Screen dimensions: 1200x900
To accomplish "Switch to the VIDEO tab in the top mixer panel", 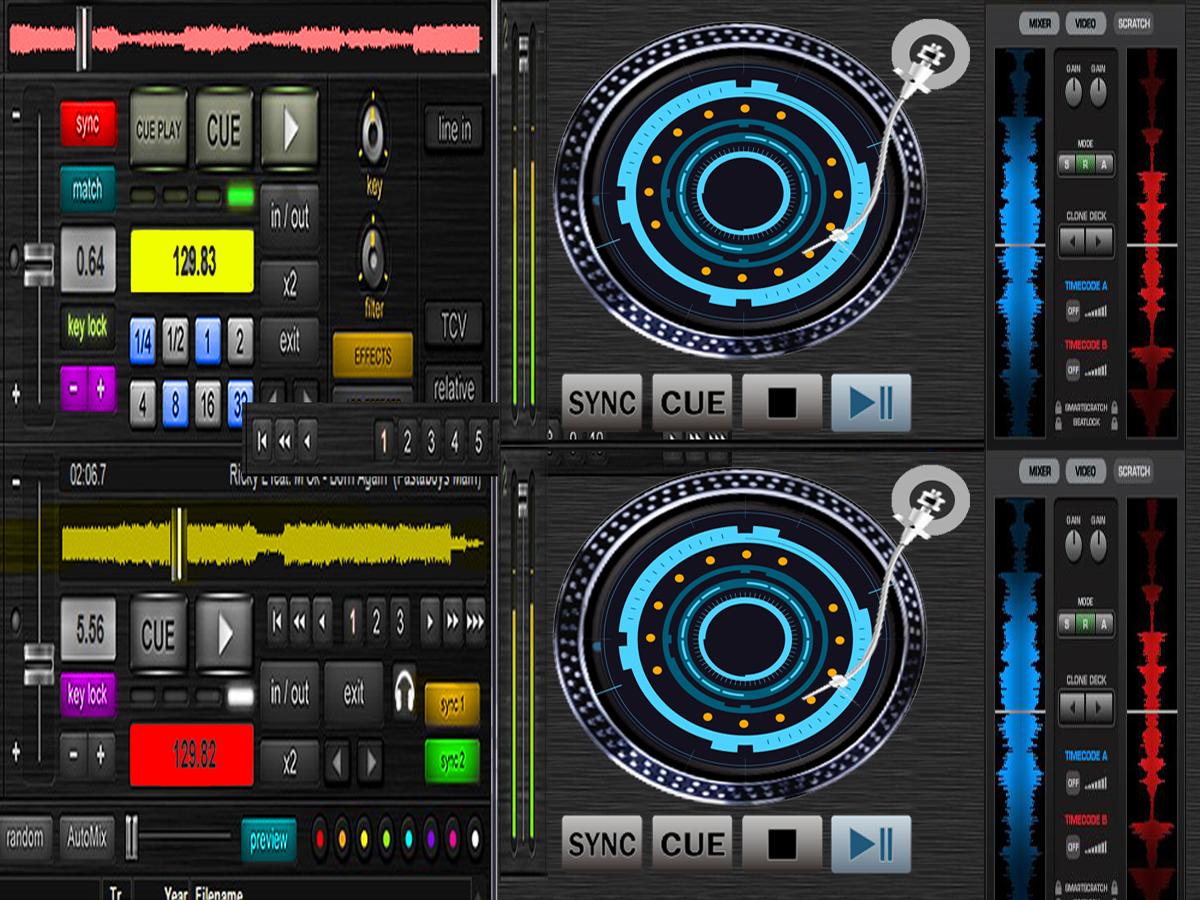I will (x=1085, y=23).
